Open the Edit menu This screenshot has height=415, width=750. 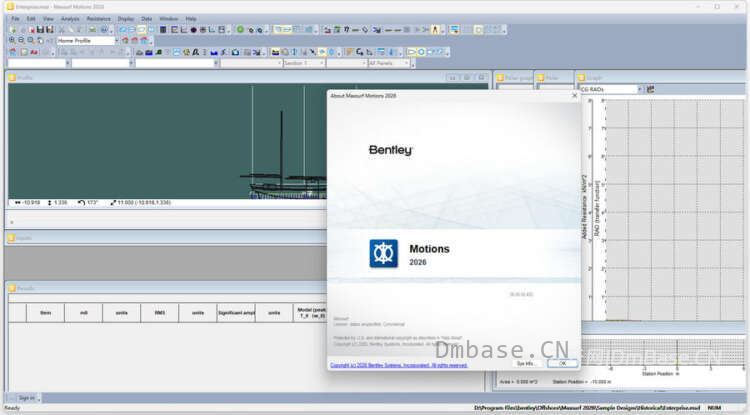point(31,19)
